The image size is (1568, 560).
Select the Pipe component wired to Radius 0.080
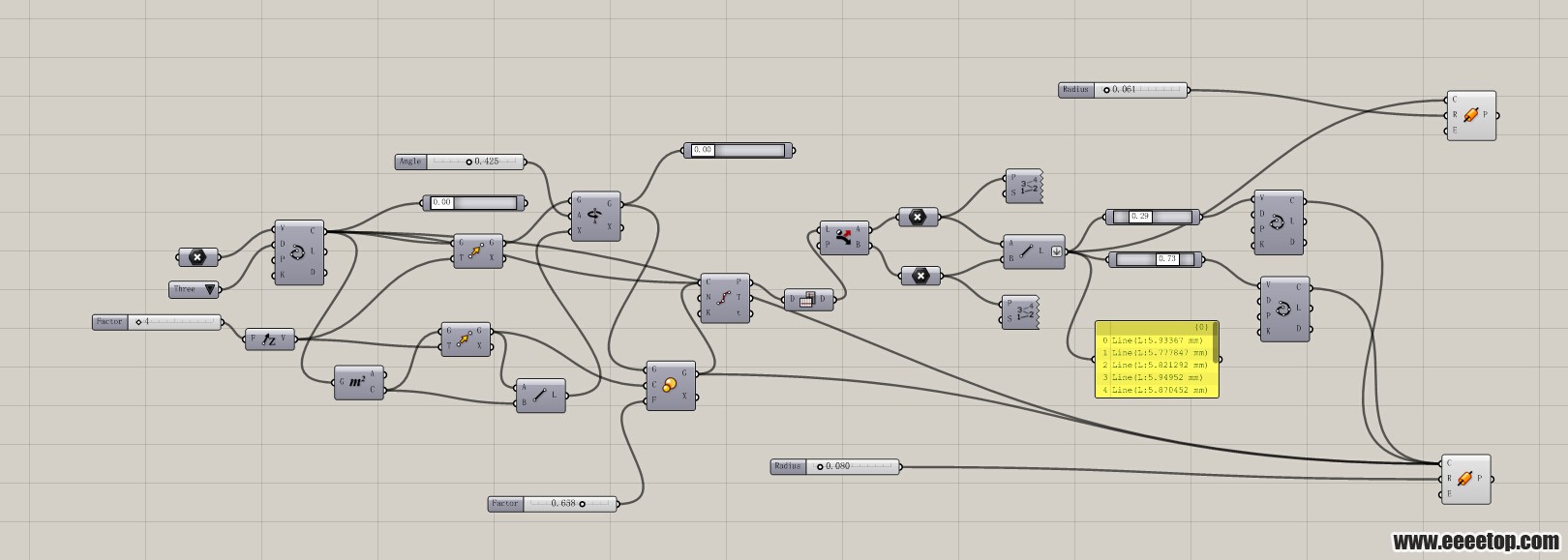point(1466,479)
